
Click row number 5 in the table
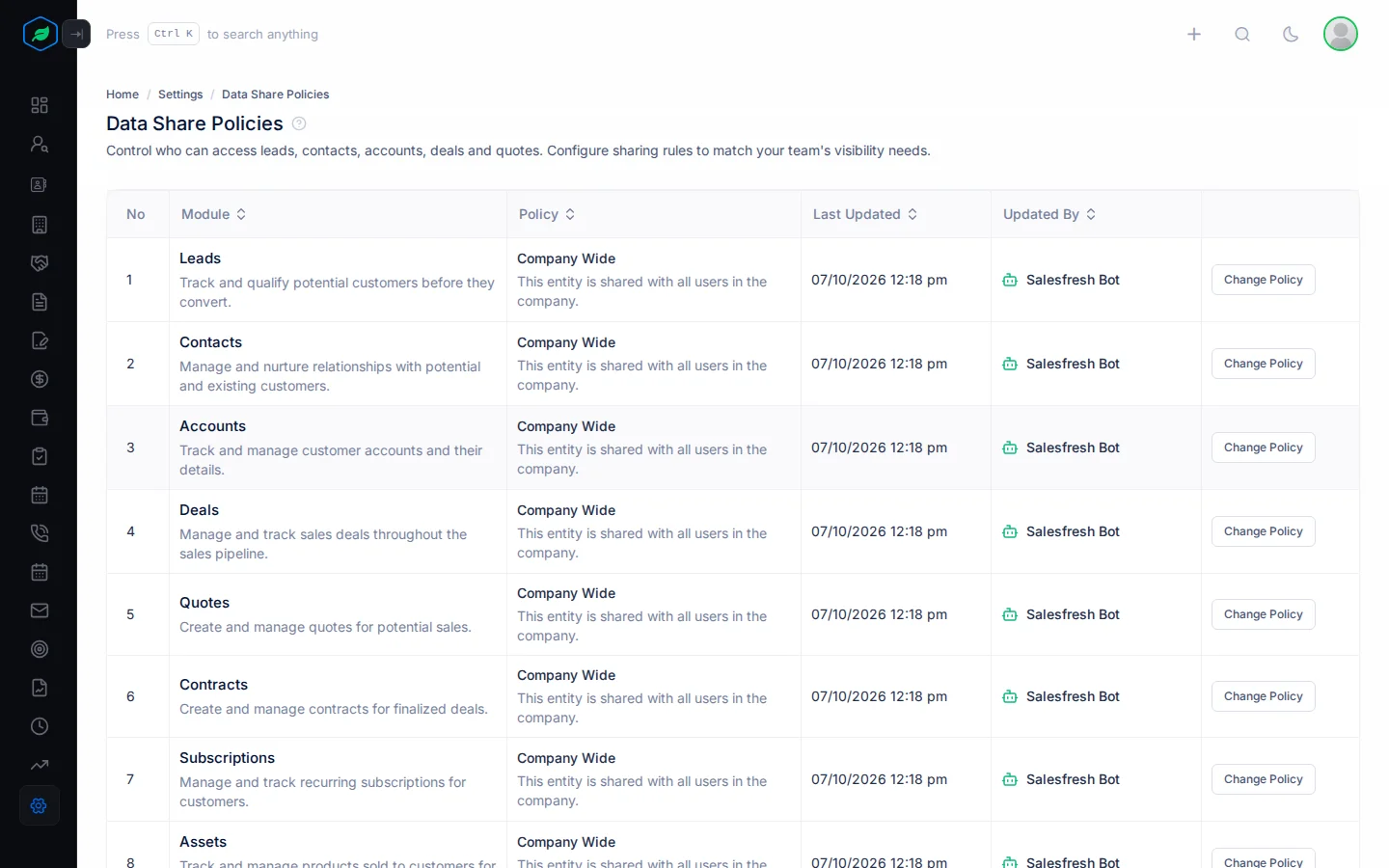click(x=130, y=614)
